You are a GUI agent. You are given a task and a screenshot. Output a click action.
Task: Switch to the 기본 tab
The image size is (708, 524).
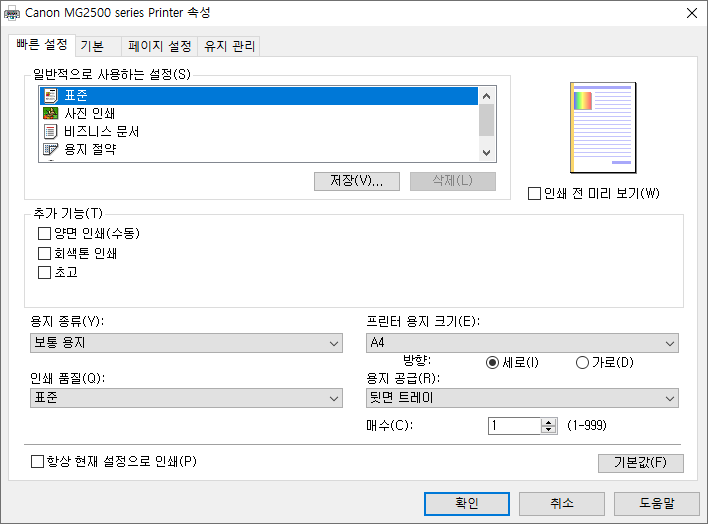[x=98, y=46]
